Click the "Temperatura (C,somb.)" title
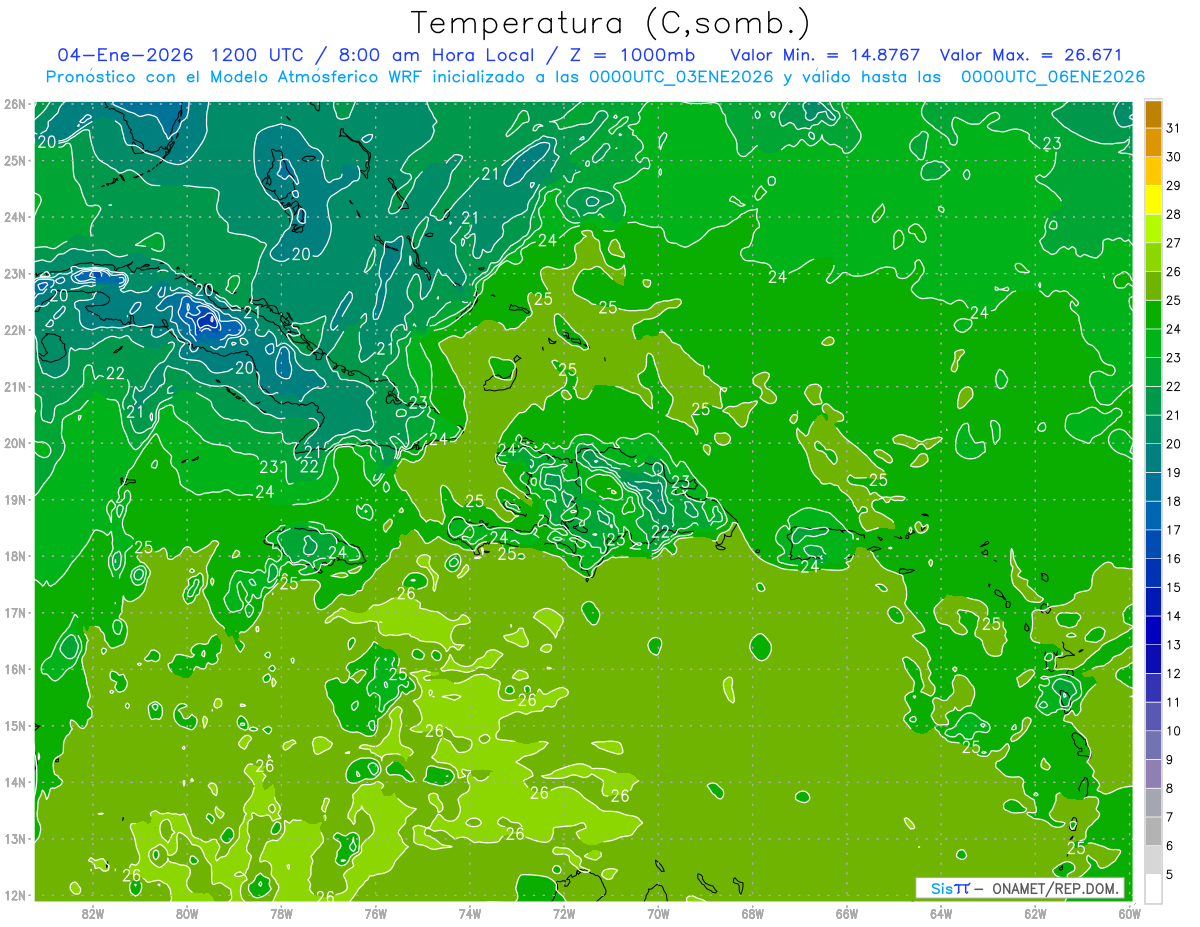The width and height of the screenshot is (1200, 927). (611, 23)
